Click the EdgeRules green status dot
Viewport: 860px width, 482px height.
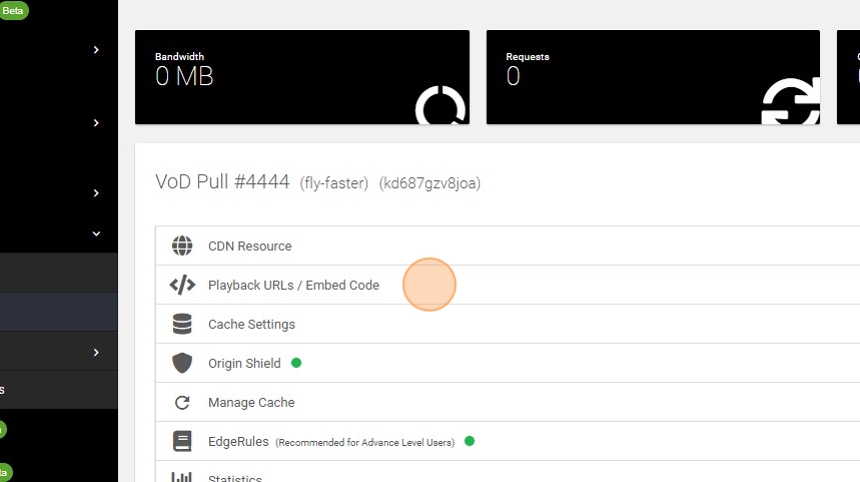(469, 441)
